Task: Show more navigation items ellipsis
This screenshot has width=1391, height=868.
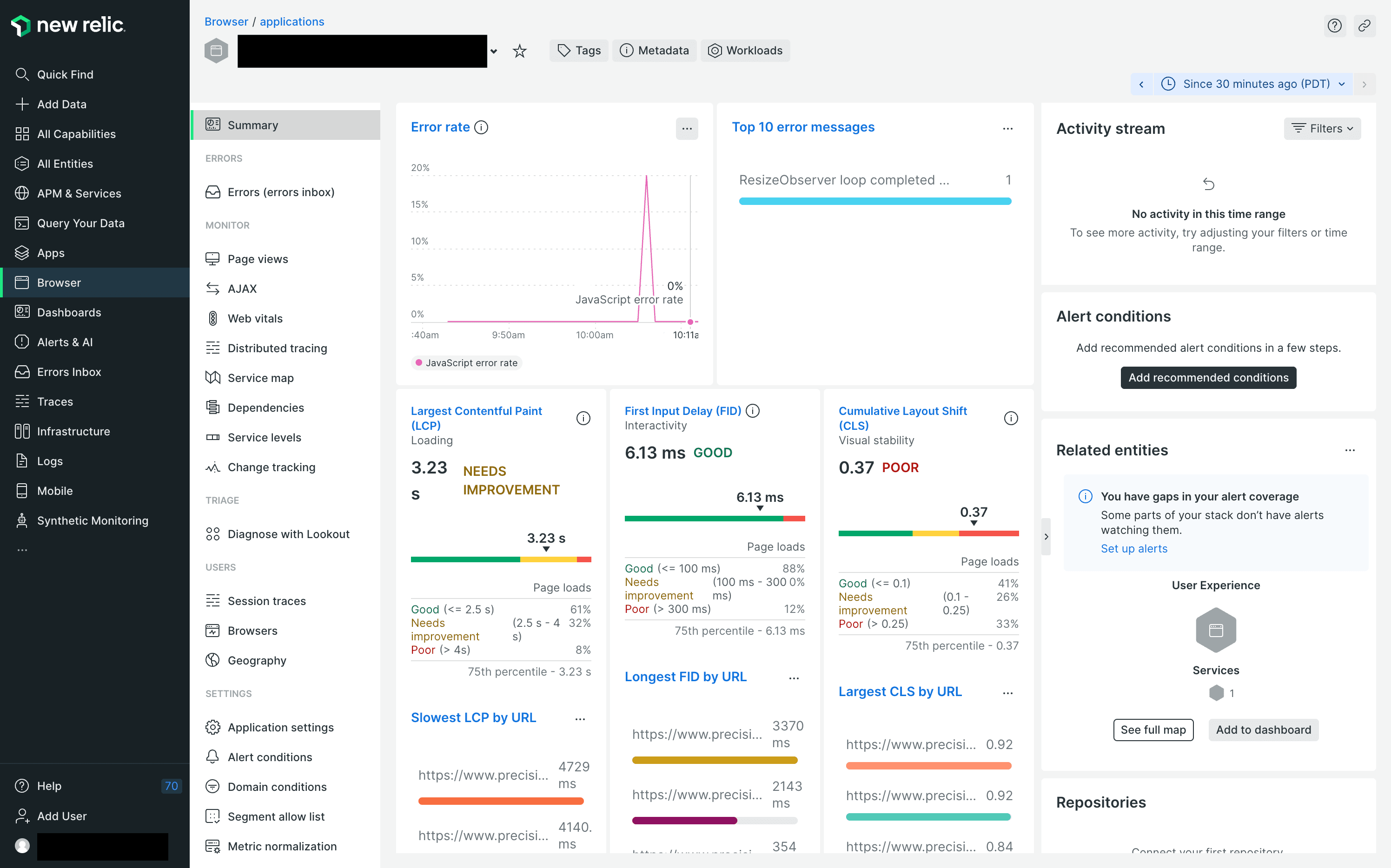Action: click(22, 550)
